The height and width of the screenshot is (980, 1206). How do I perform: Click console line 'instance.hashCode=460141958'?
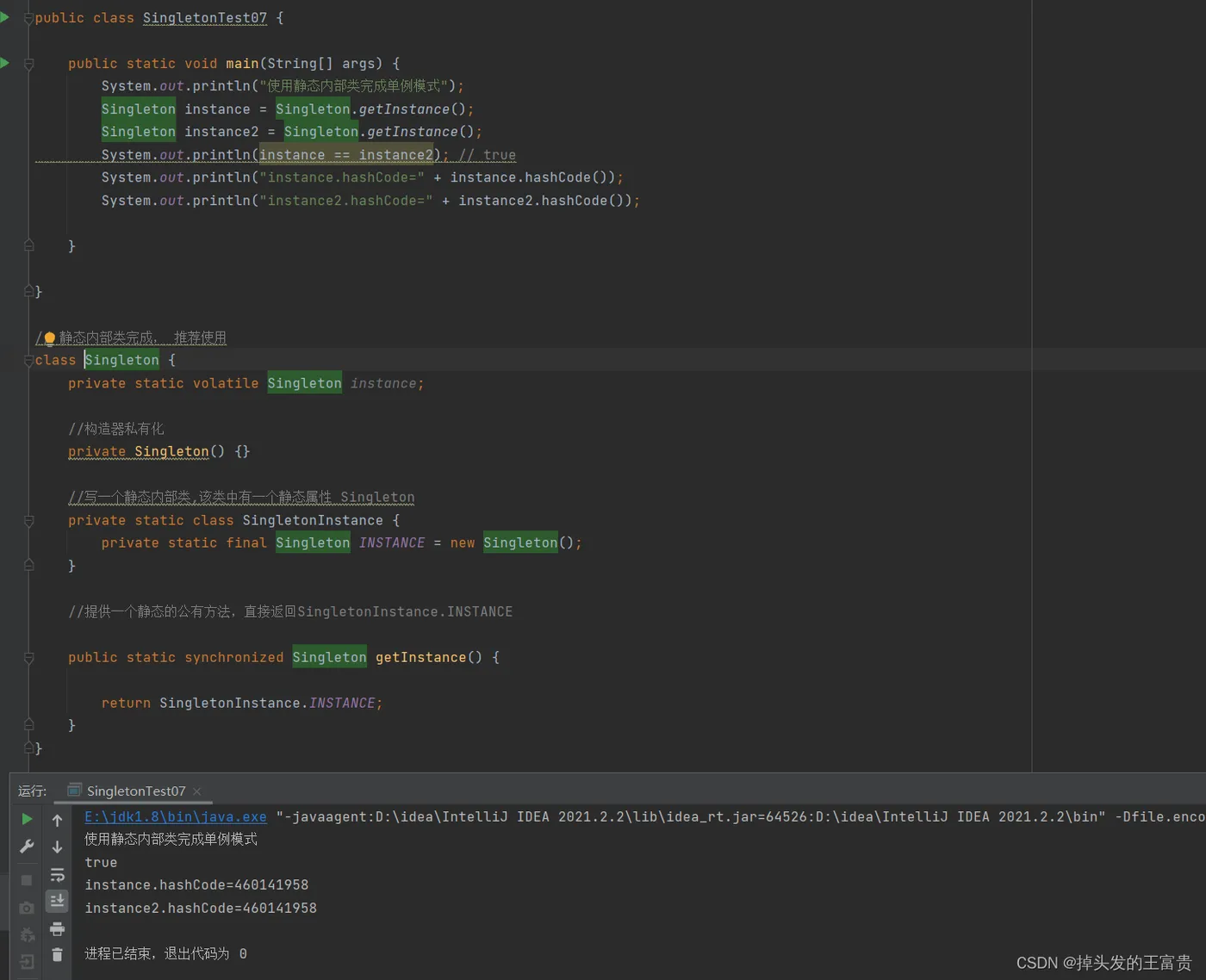point(196,884)
